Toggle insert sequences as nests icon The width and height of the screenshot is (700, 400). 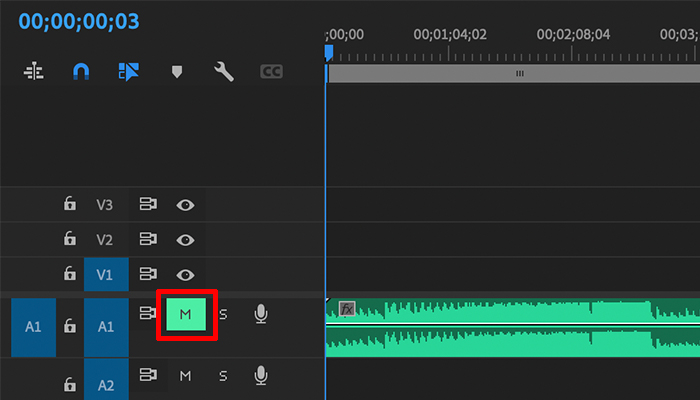(34, 71)
